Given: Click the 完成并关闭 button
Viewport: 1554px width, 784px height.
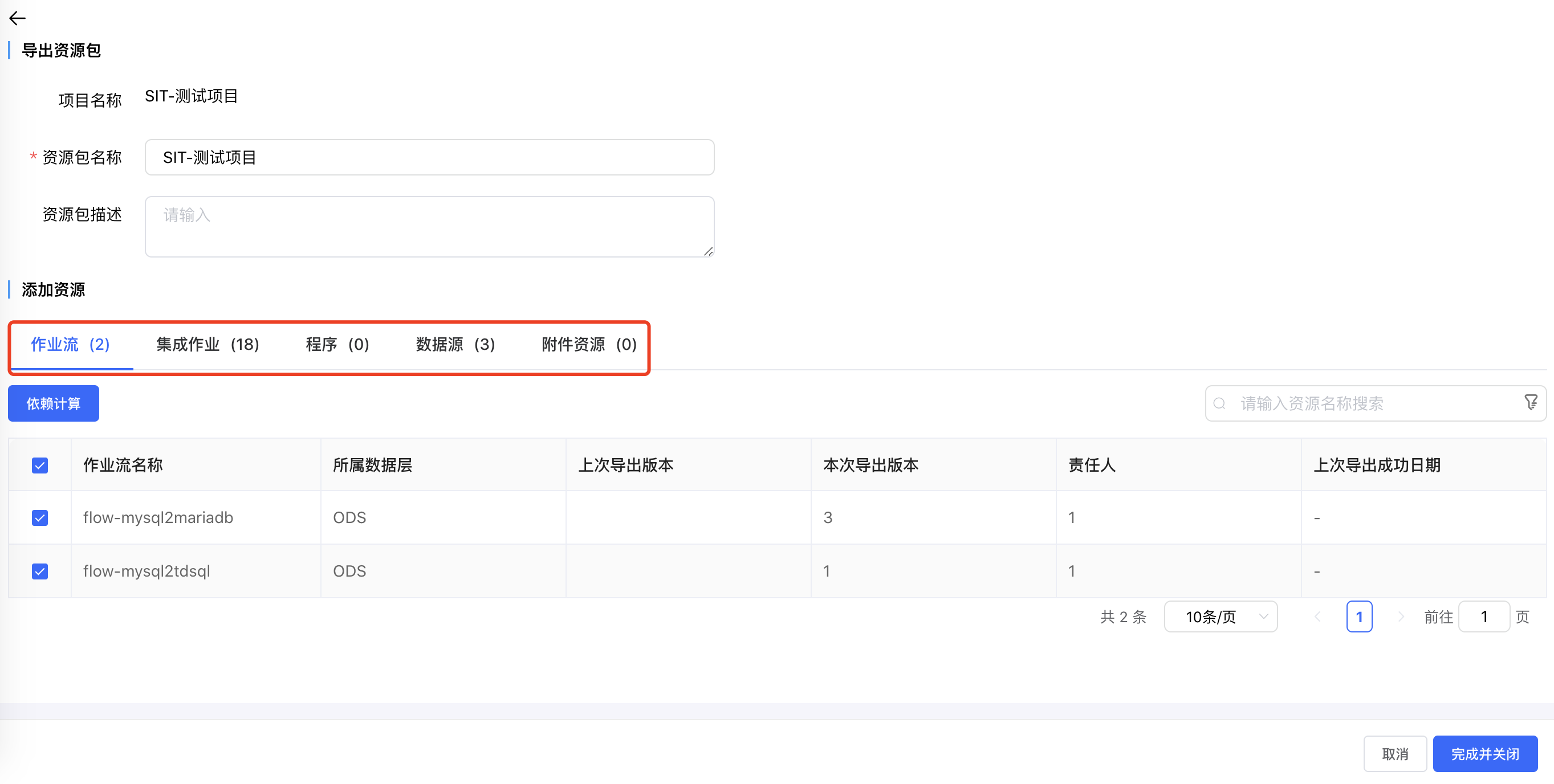Looking at the screenshot, I should click(1484, 754).
